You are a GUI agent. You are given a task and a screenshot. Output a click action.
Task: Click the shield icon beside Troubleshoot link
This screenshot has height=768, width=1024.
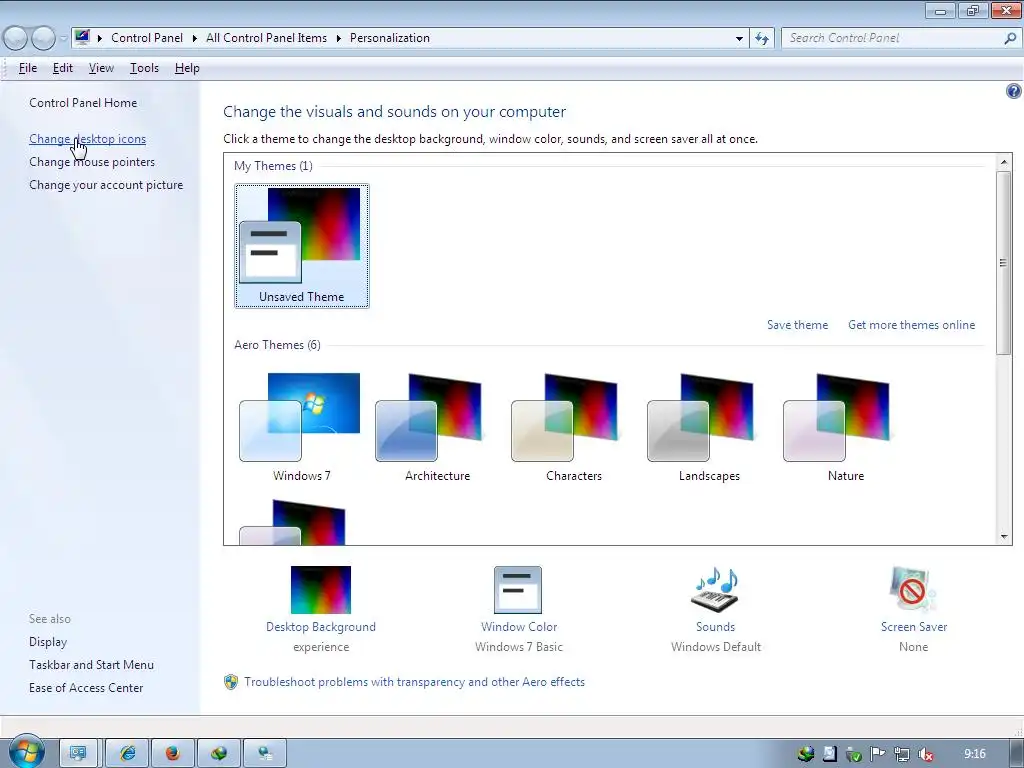click(231, 682)
